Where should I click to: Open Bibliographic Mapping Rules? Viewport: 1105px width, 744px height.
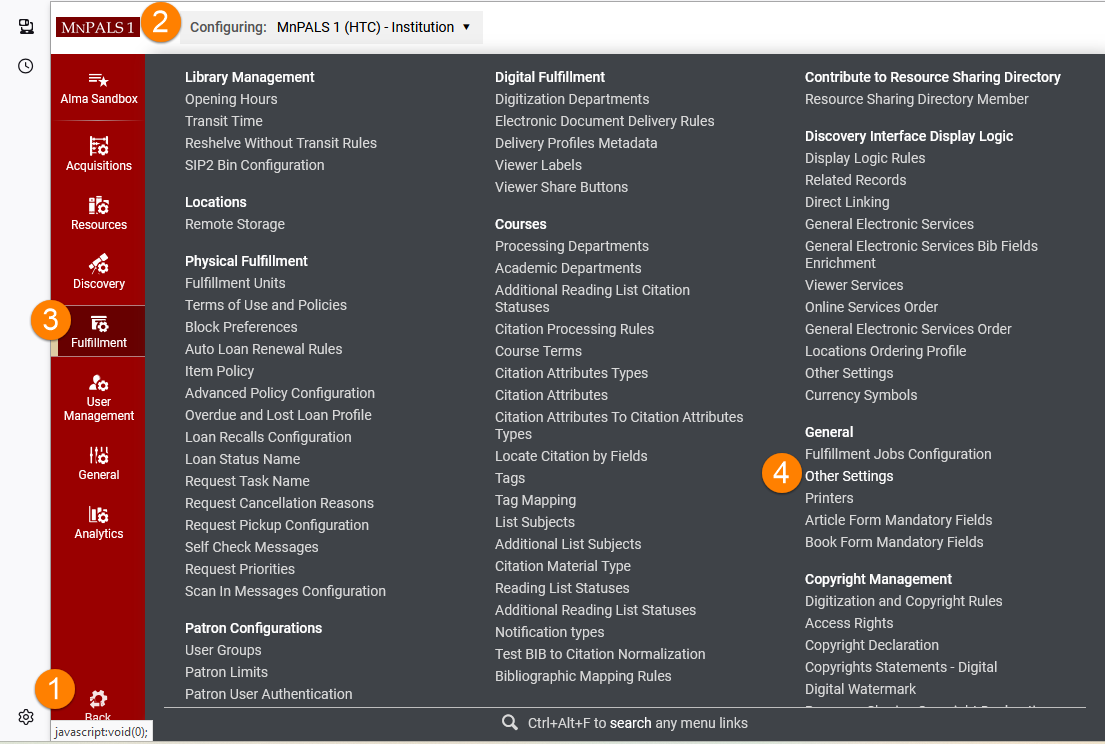583,676
